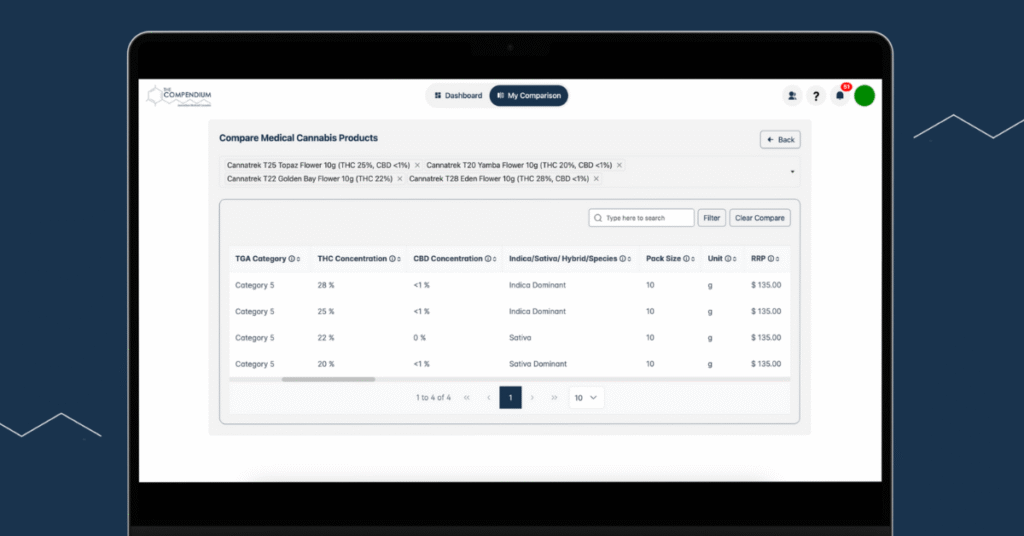Screen dimensions: 1024x536
Task: Open rows per page dropdown showing 10
Action: click(586, 398)
